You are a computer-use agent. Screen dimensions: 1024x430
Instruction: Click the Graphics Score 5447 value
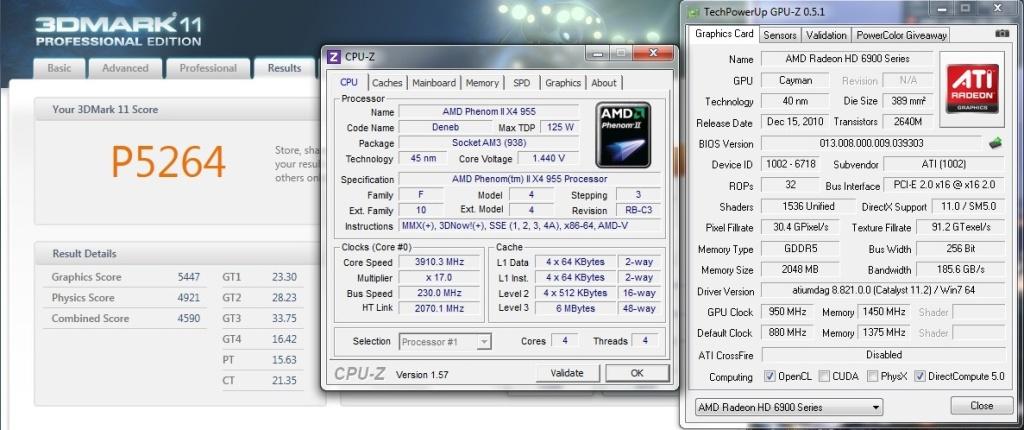point(189,277)
